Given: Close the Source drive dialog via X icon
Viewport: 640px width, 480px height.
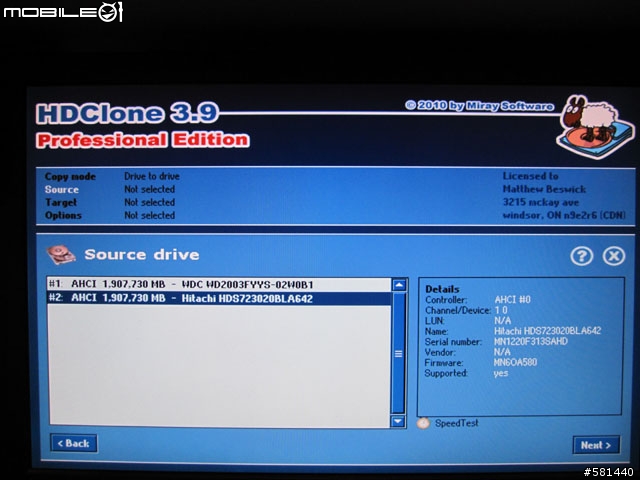Looking at the screenshot, I should [613, 256].
